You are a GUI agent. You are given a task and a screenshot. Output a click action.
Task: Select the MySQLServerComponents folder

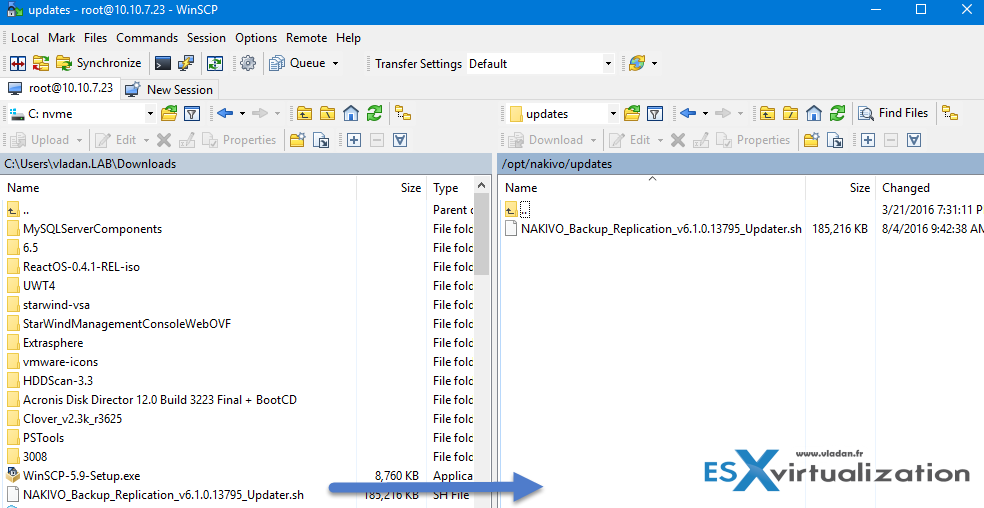pos(92,229)
